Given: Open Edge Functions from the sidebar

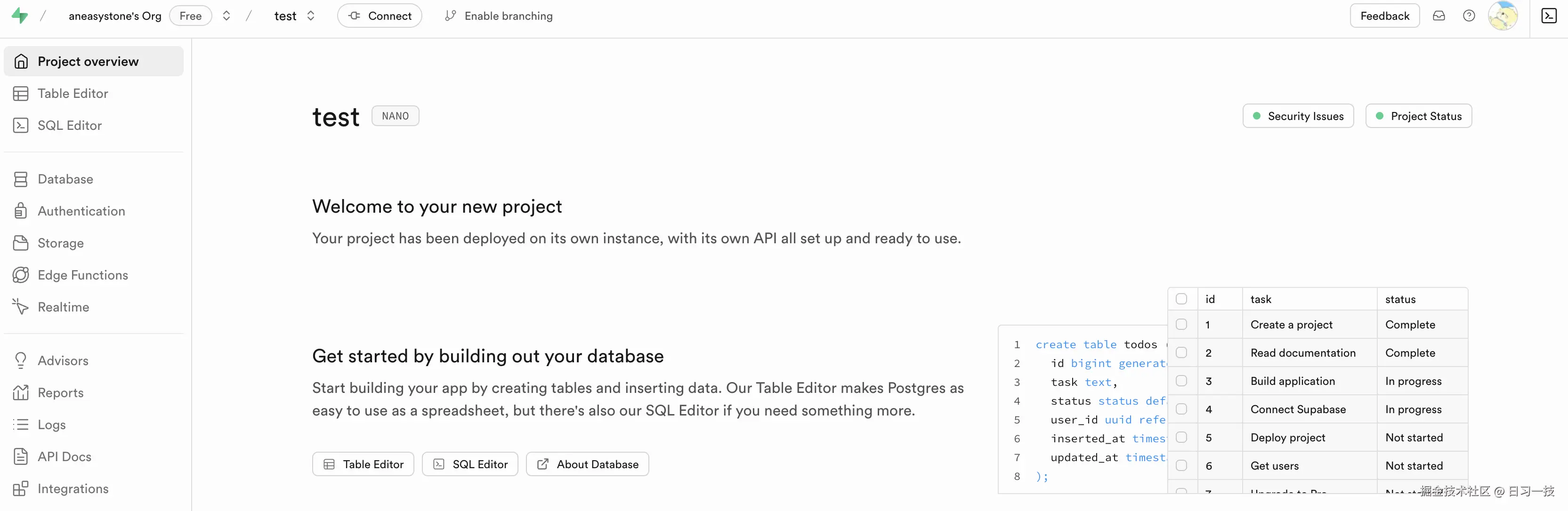Looking at the screenshot, I should click(21, 274).
